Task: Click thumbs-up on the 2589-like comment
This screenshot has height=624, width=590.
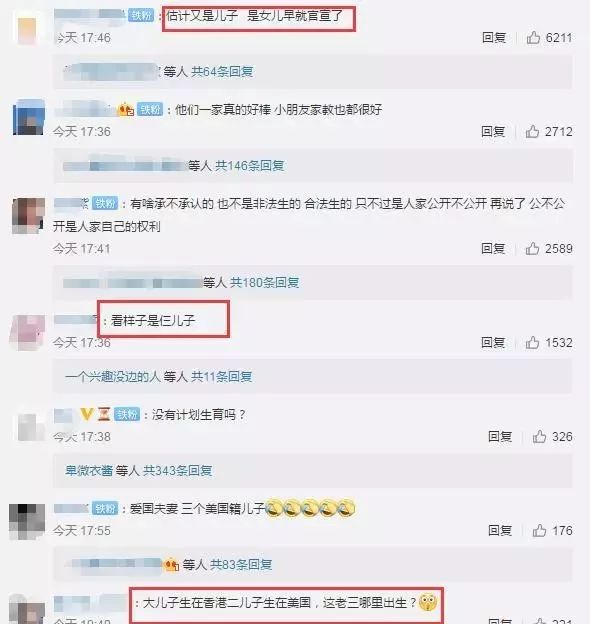Action: [x=532, y=248]
